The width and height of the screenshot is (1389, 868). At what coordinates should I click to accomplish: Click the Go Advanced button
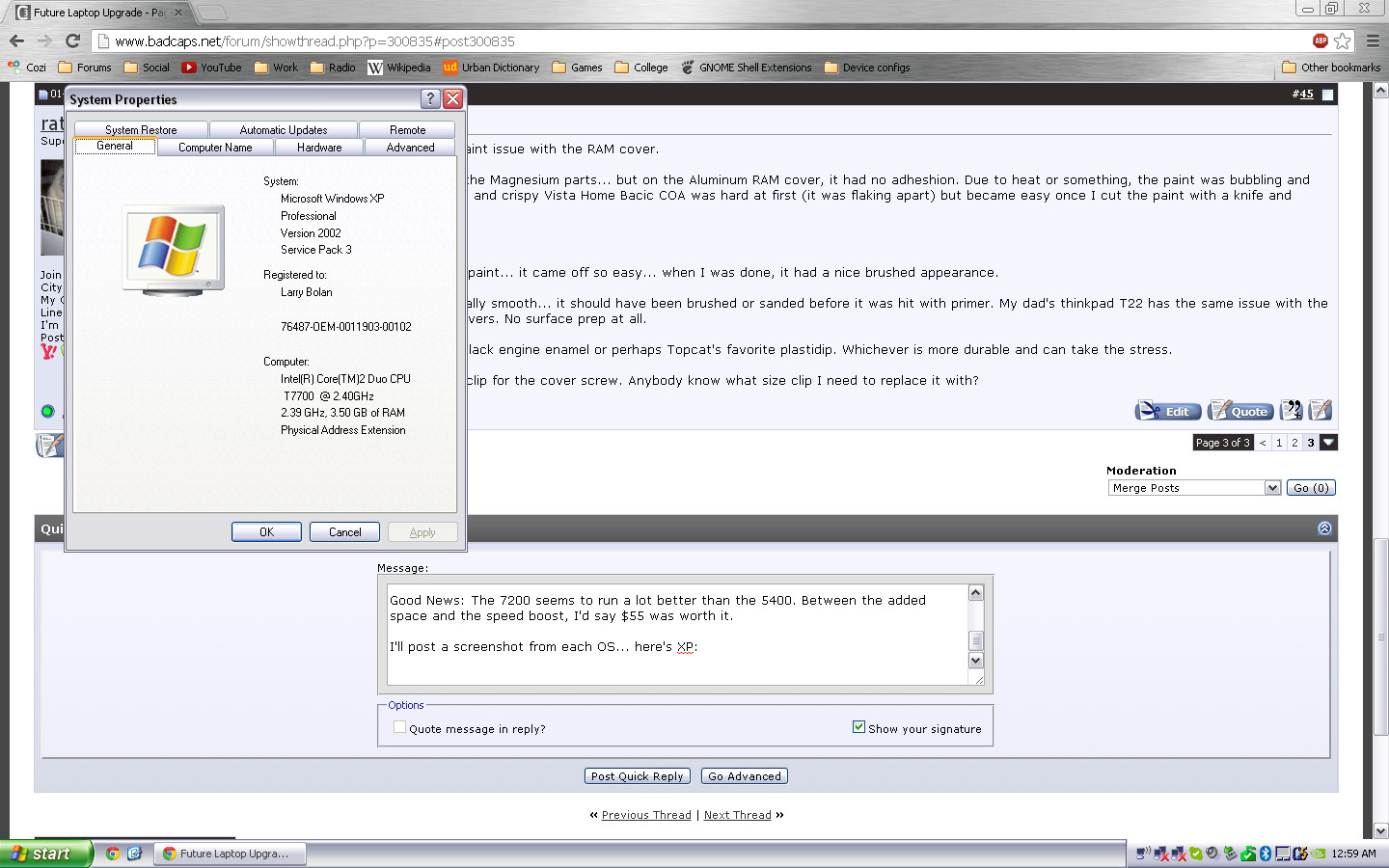click(745, 776)
